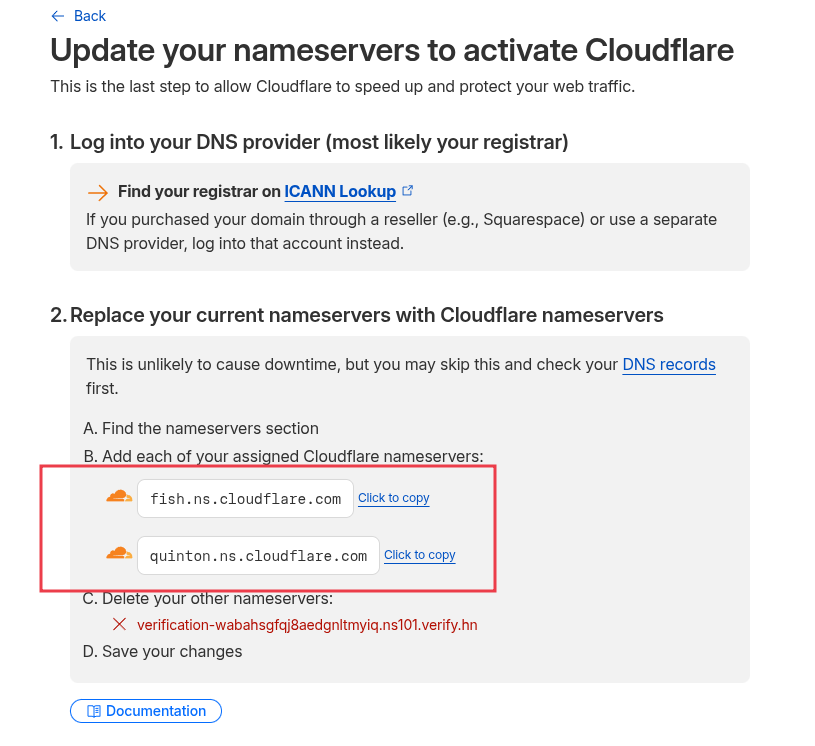Image resolution: width=815 pixels, height=746 pixels.
Task: Click the Update your nameservers page heading
Action: (392, 50)
